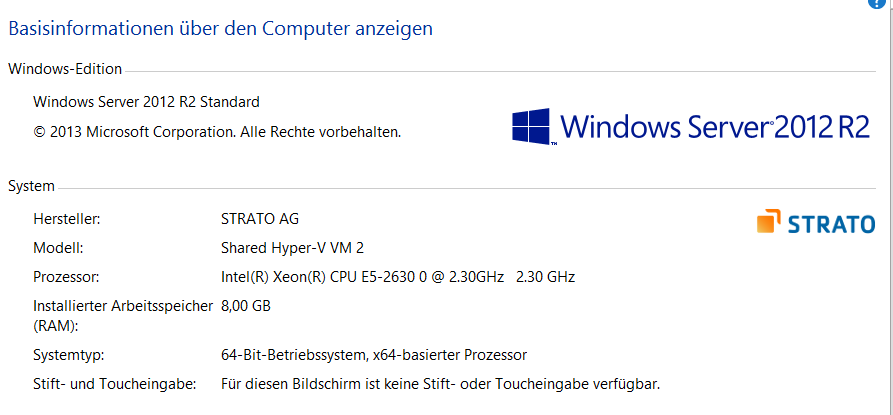Viewport: 893px width, 415px height.
Task: Select the 8,00 GB memory value
Action: [246, 306]
